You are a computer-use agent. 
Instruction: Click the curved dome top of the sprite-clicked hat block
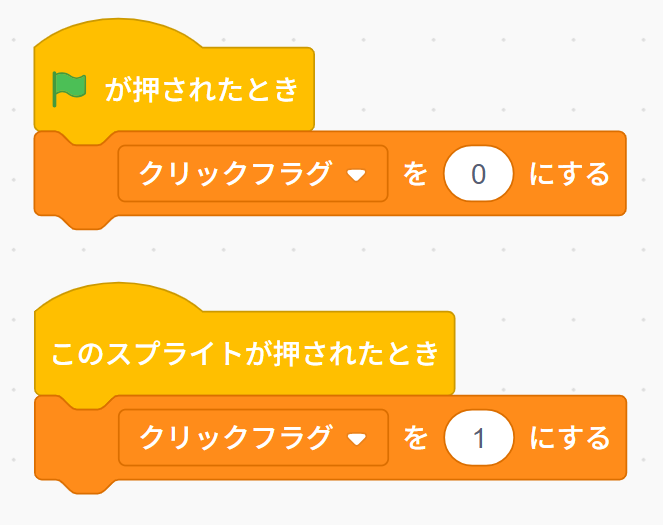click(118, 296)
